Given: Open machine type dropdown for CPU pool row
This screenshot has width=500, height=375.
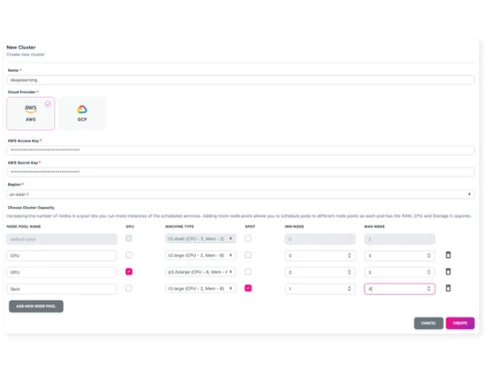Looking at the screenshot, I should tap(201, 255).
